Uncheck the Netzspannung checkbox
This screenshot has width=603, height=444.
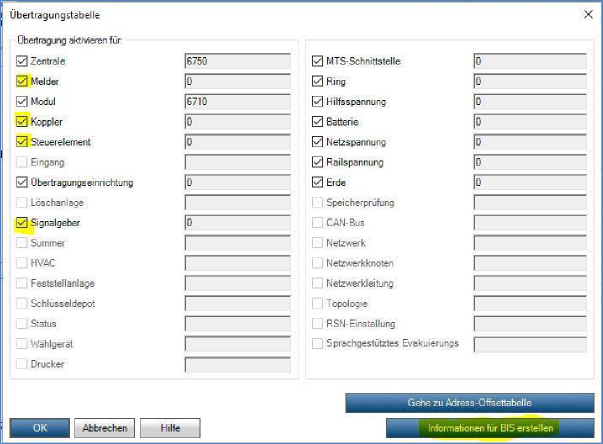(317, 142)
